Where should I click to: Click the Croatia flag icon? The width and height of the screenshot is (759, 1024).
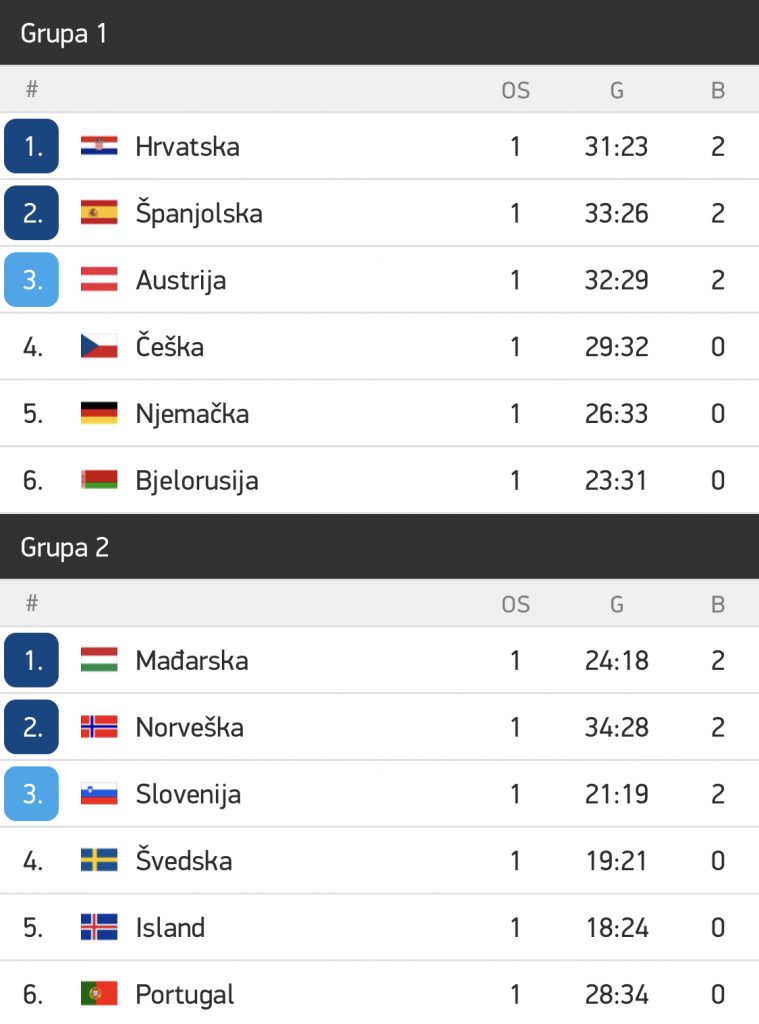coord(99,146)
